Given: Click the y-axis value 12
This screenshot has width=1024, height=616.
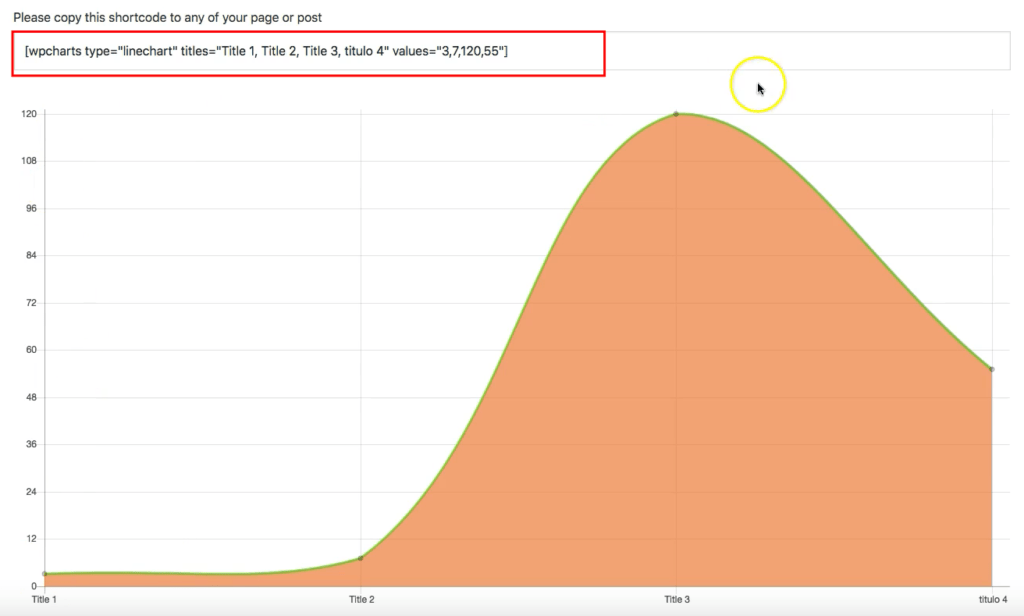Looking at the screenshot, I should [31, 539].
